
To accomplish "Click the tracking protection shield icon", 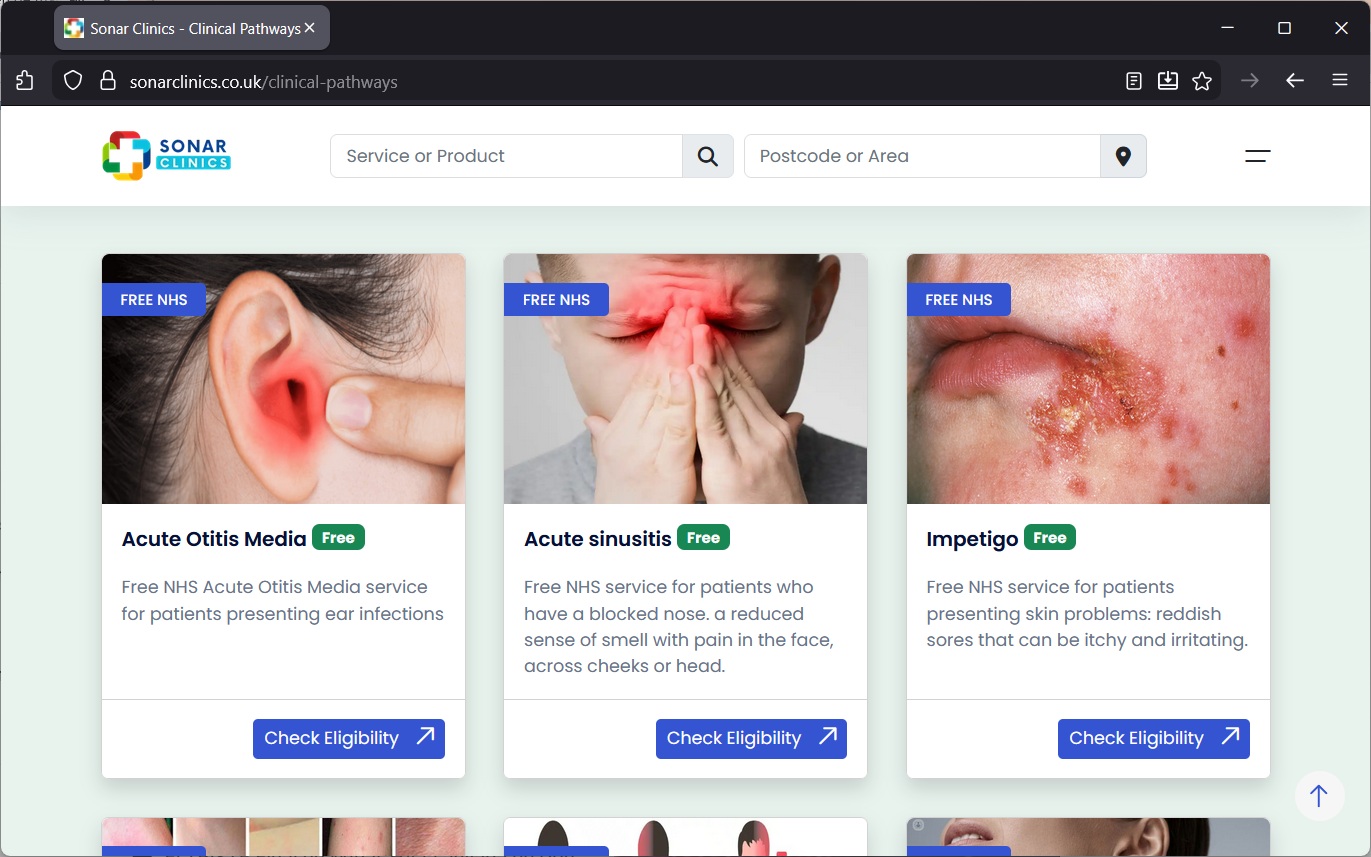I will (x=73, y=81).
